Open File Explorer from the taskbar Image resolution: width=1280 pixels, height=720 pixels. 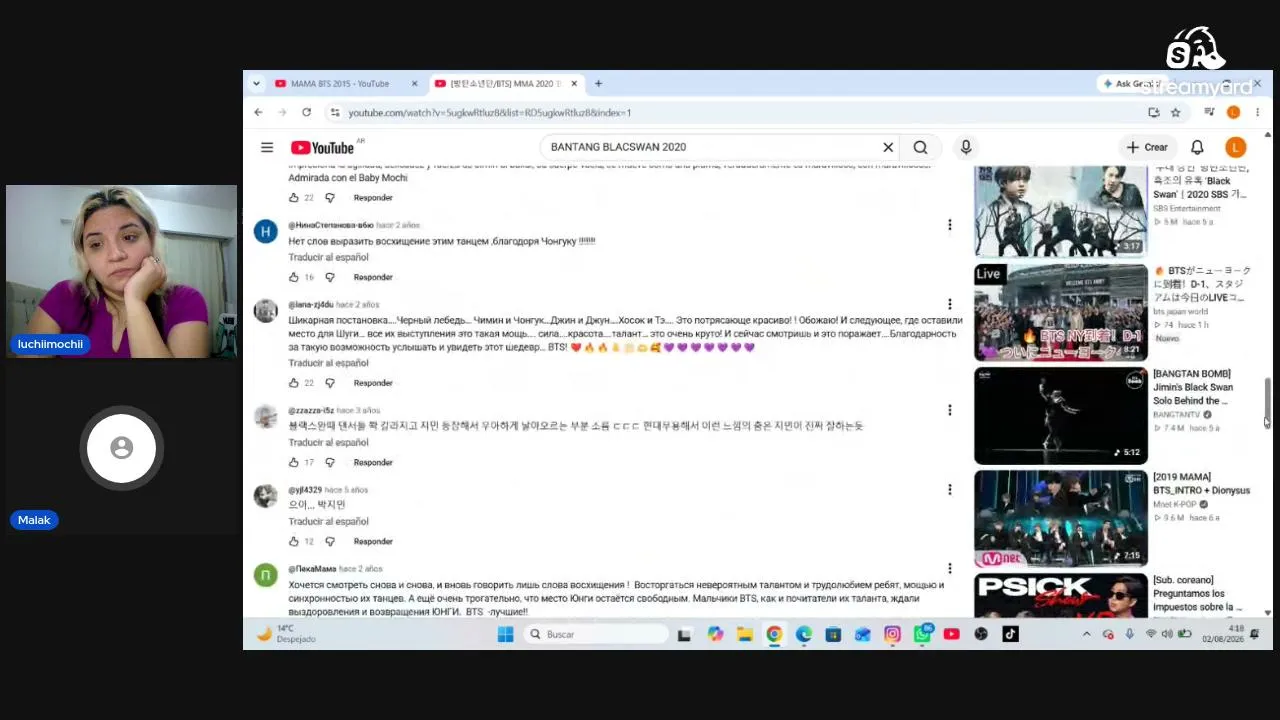pyautogui.click(x=745, y=634)
